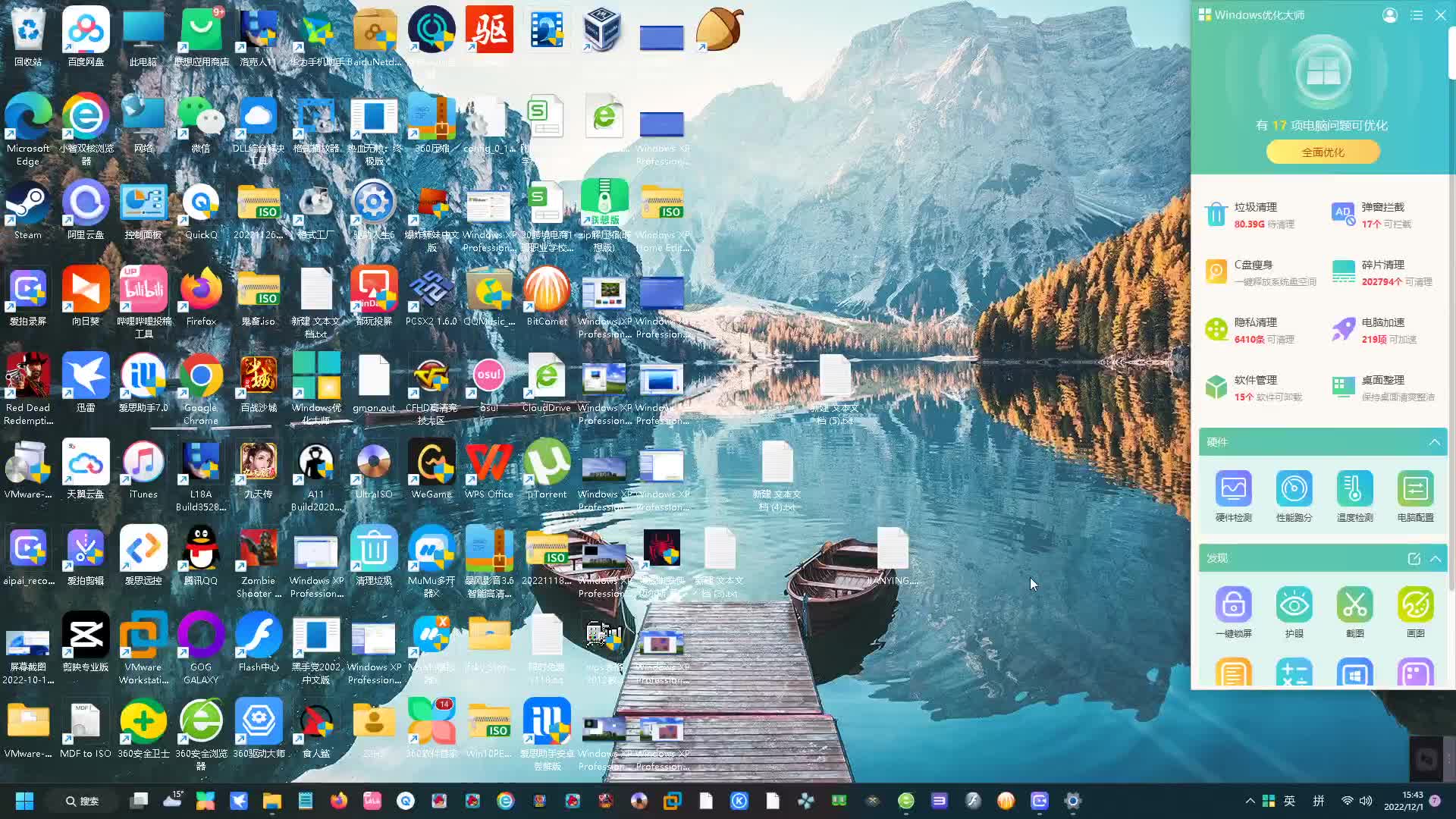Launch 性能跑分 benchmark tool

point(1294,496)
